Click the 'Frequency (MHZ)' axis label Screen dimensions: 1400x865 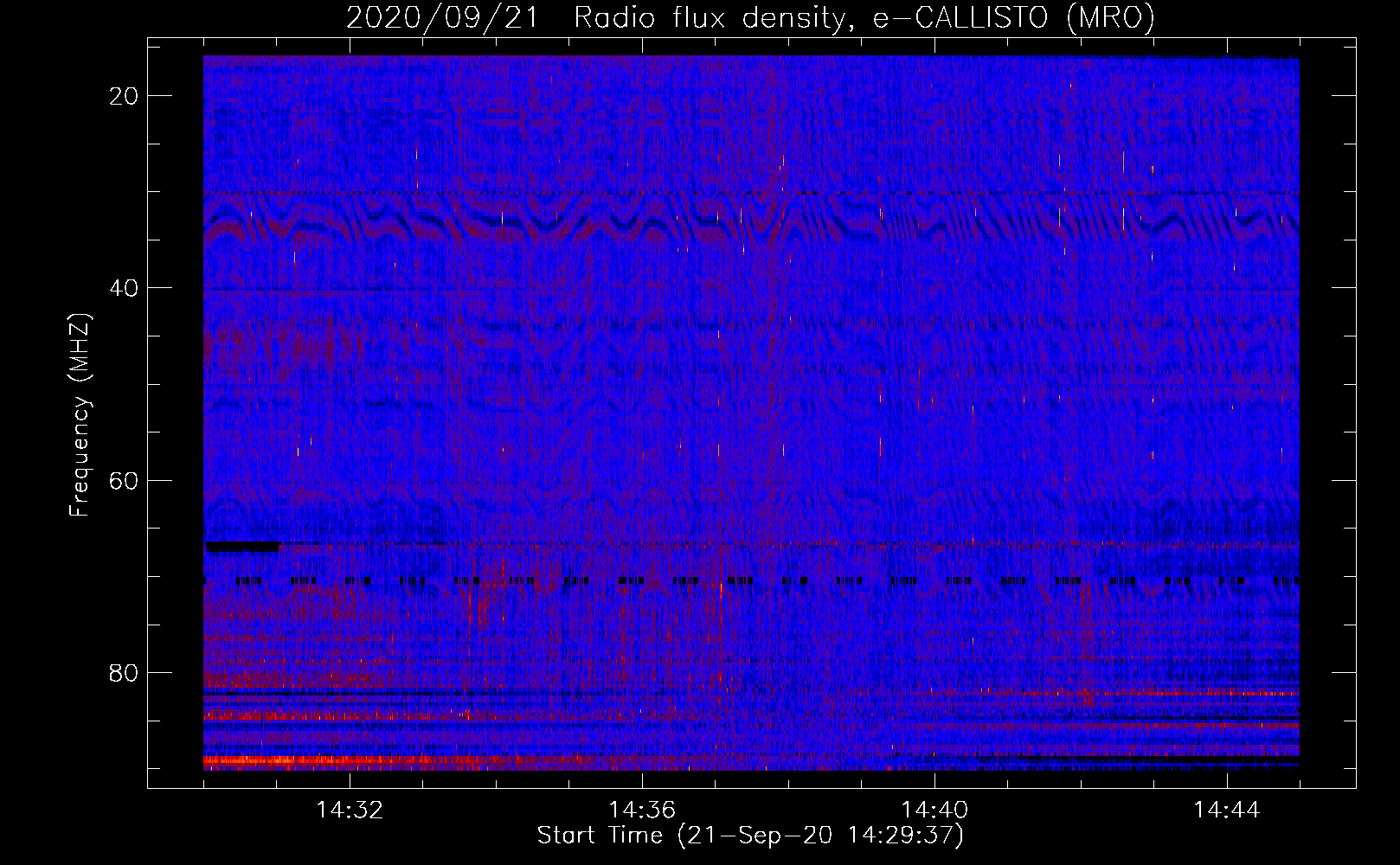pos(80,415)
